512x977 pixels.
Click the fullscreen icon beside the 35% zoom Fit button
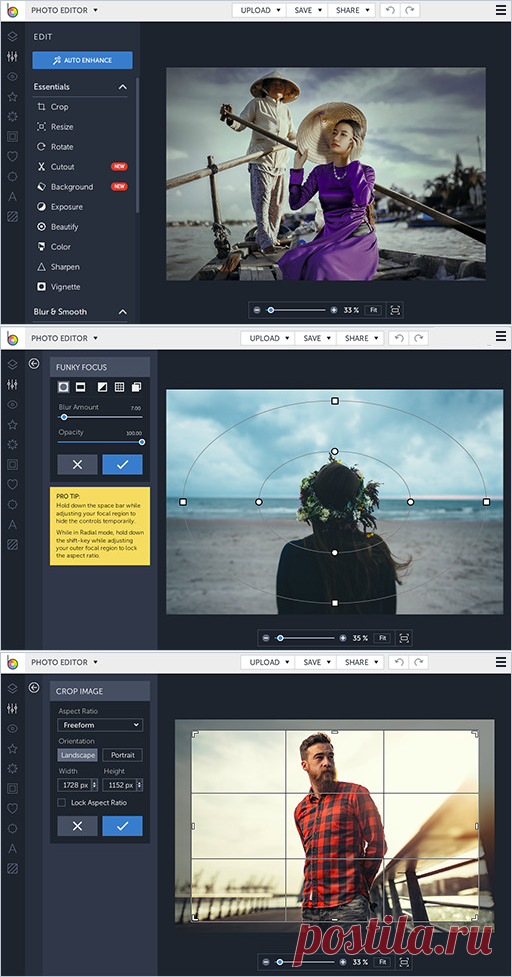pos(404,638)
